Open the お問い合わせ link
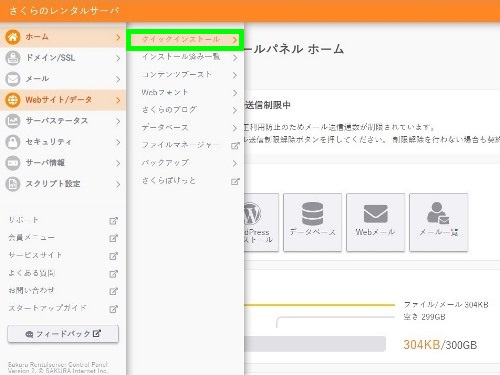Image resolution: width=500 pixels, height=375 pixels. click(31, 290)
